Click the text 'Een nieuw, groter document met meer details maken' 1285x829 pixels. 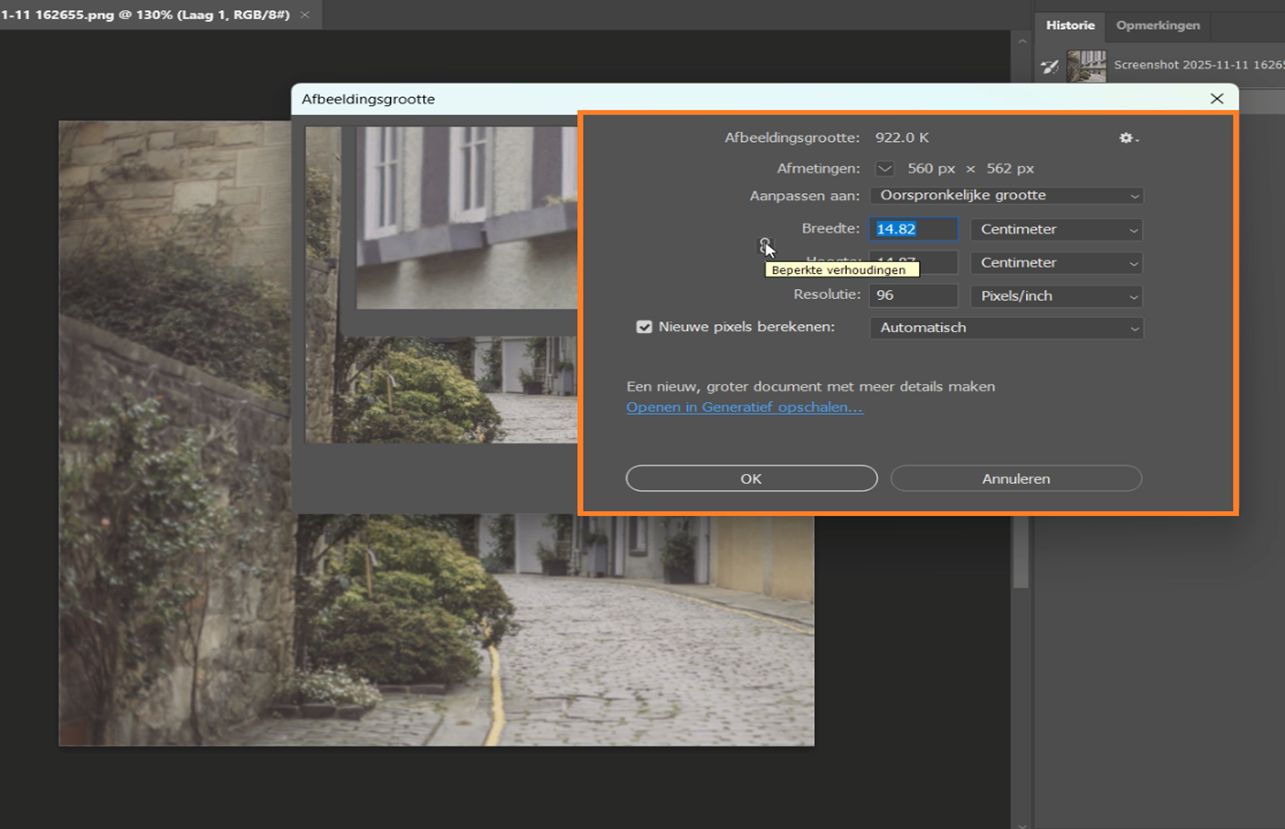[811, 386]
